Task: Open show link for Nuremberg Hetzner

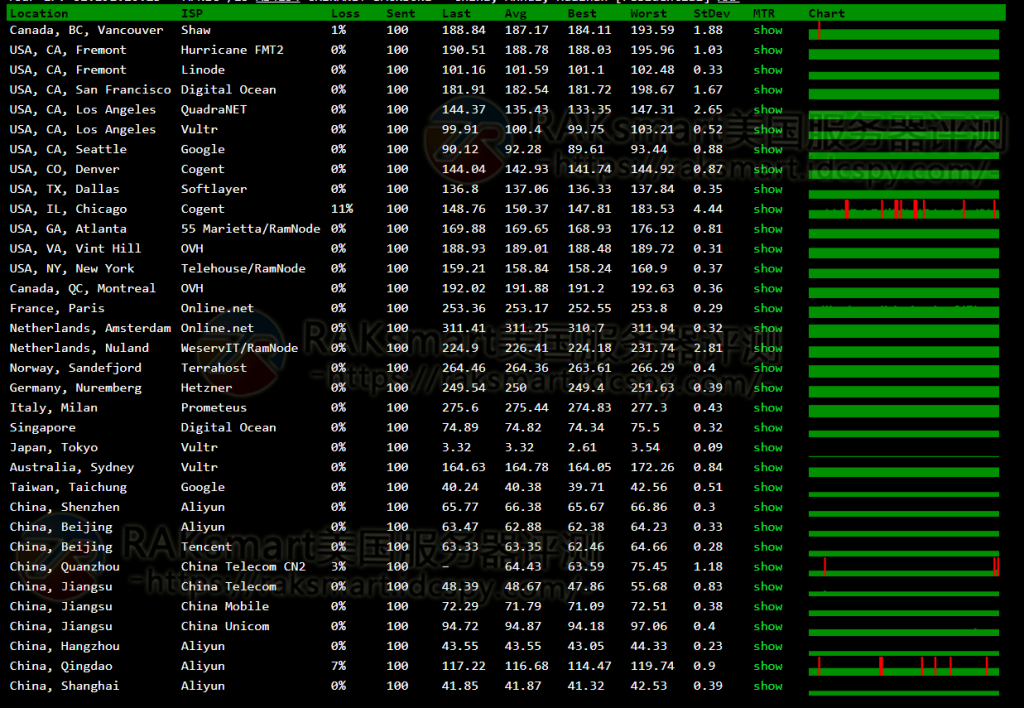Action: pyautogui.click(x=768, y=388)
